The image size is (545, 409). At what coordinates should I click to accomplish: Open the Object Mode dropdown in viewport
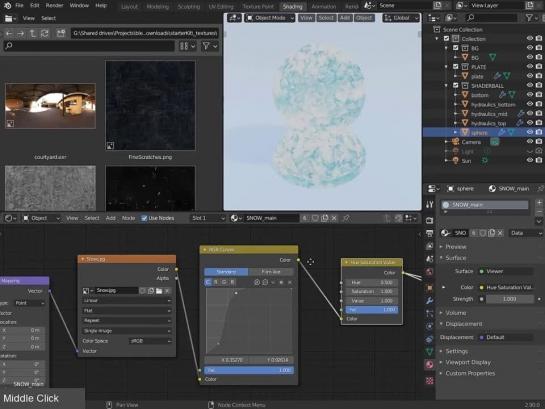coord(270,18)
